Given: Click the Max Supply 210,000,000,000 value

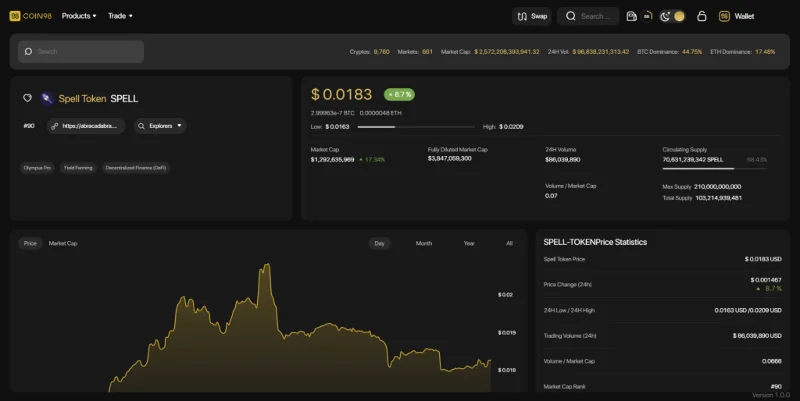Looking at the screenshot, I should pos(717,187).
